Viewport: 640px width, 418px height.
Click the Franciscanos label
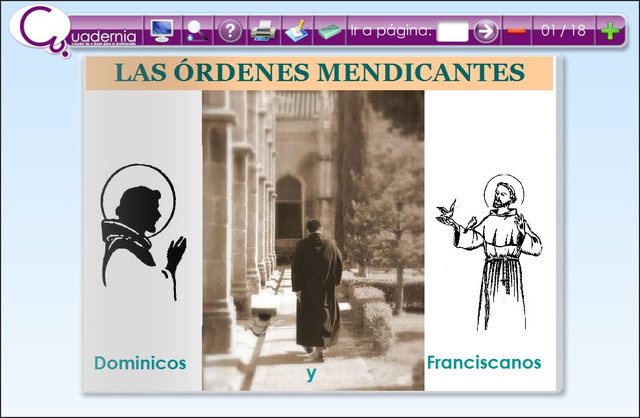[484, 362]
